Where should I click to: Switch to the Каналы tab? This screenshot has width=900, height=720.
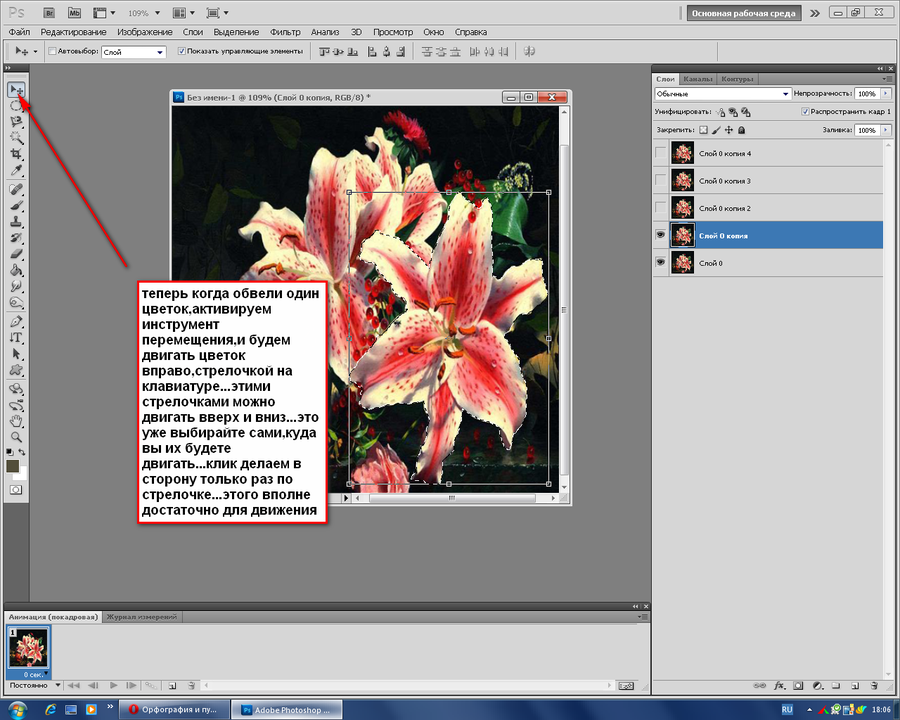coord(698,79)
